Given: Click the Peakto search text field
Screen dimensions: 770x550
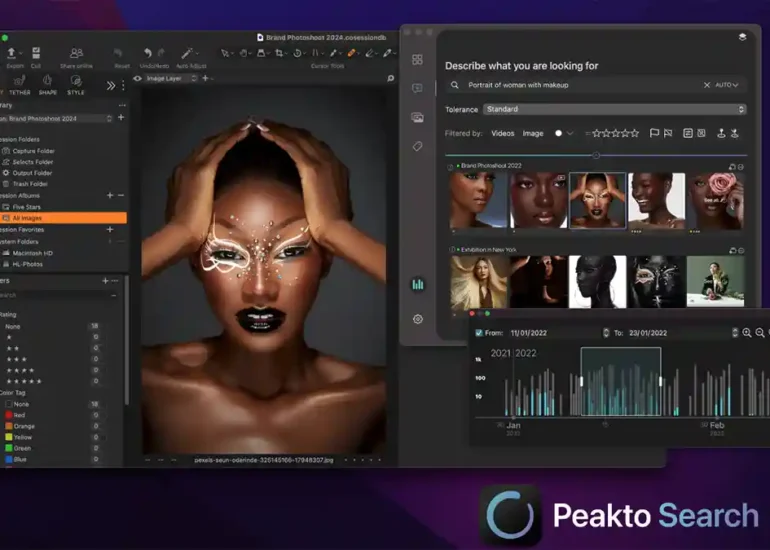Looking at the screenshot, I should pyautogui.click(x=584, y=85).
